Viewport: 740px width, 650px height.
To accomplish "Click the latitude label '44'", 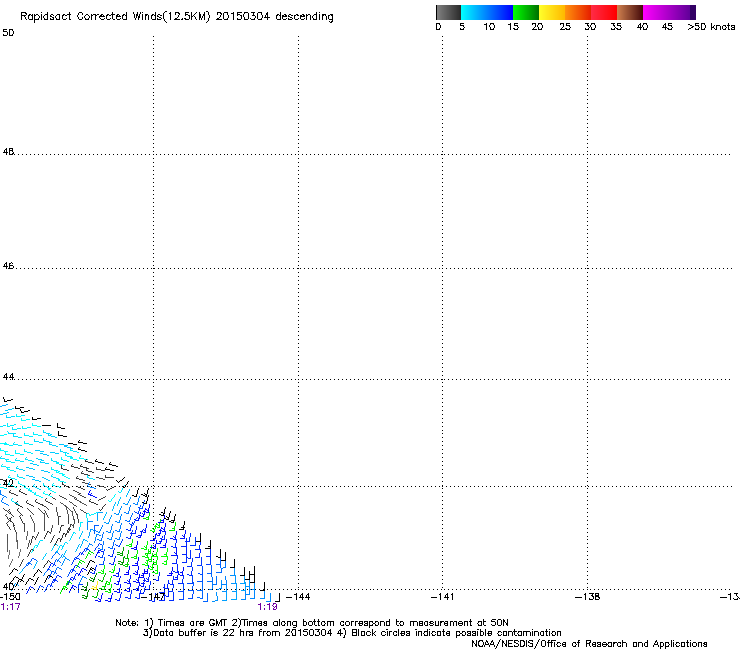I will click(8, 377).
